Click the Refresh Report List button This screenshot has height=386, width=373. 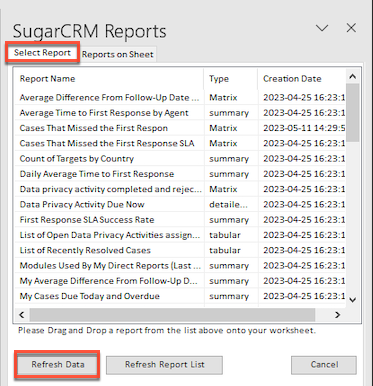[x=165, y=365]
